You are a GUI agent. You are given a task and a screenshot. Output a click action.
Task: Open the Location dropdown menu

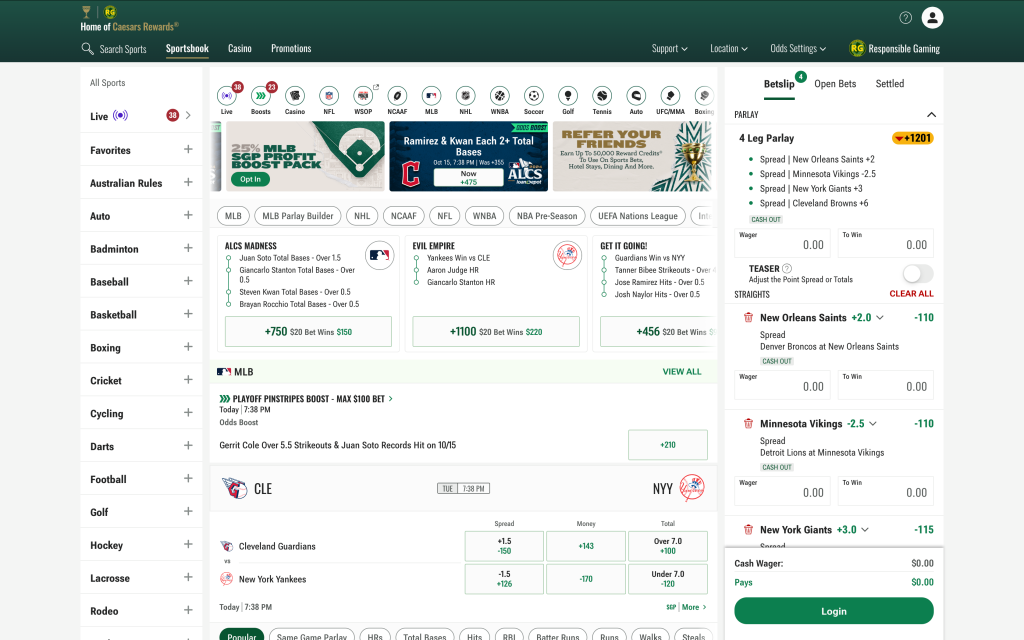coord(730,48)
